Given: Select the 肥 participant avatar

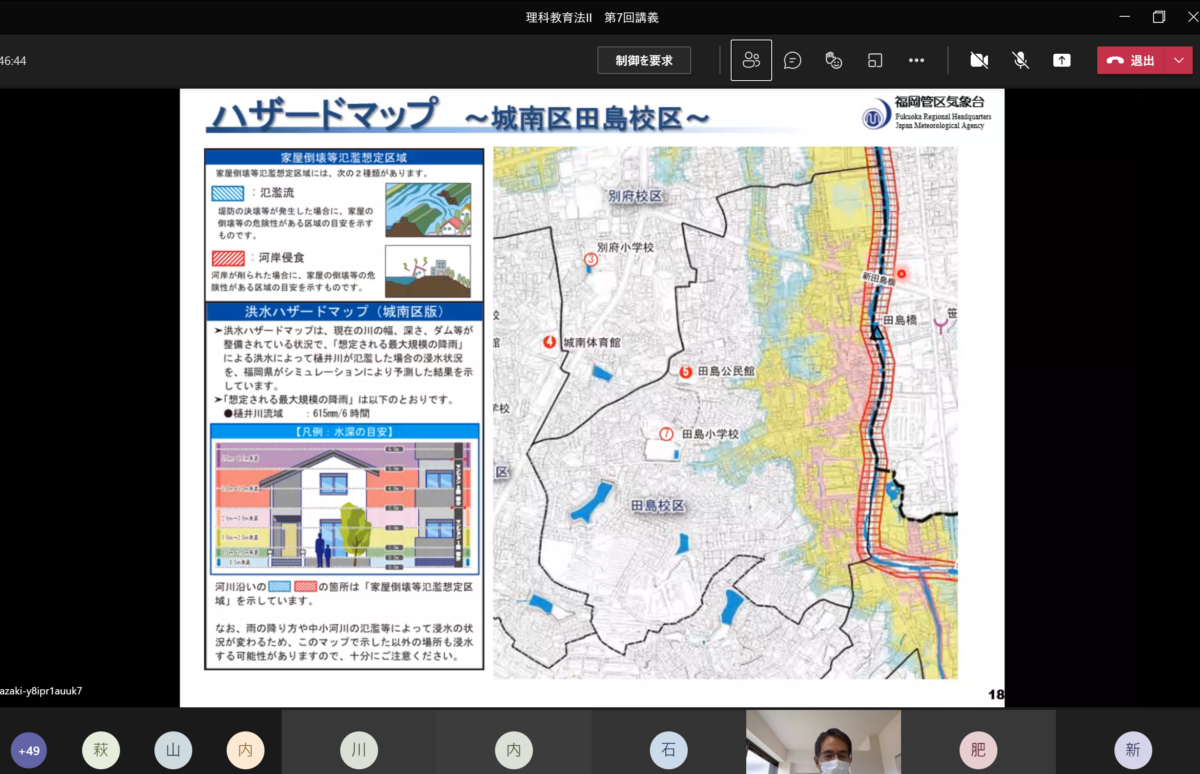Looking at the screenshot, I should coord(977,749).
